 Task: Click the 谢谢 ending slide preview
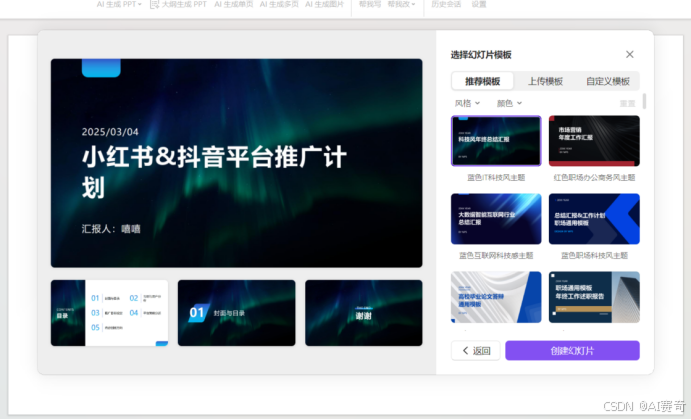coord(364,313)
